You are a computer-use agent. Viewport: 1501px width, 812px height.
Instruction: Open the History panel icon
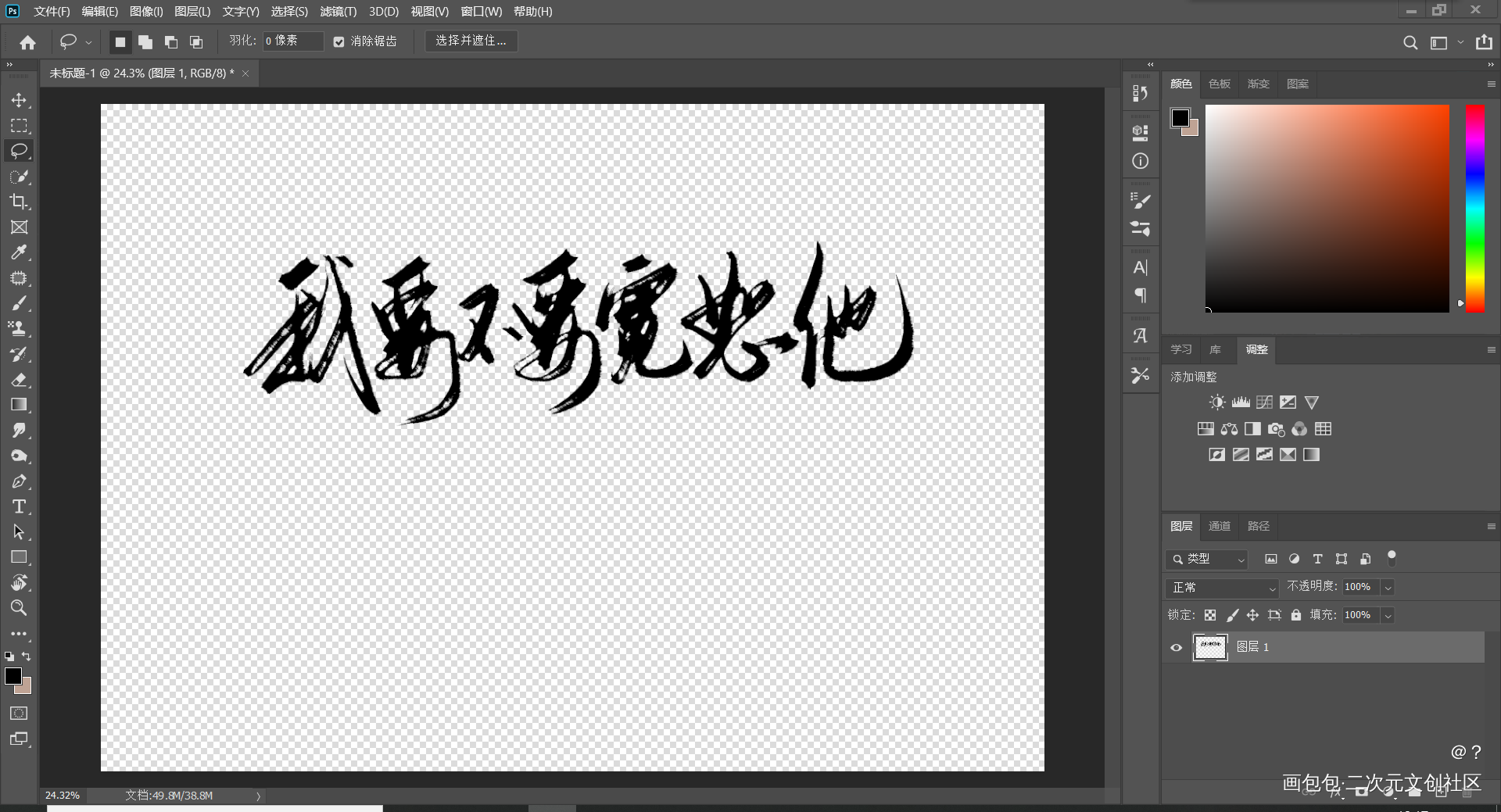[1141, 93]
